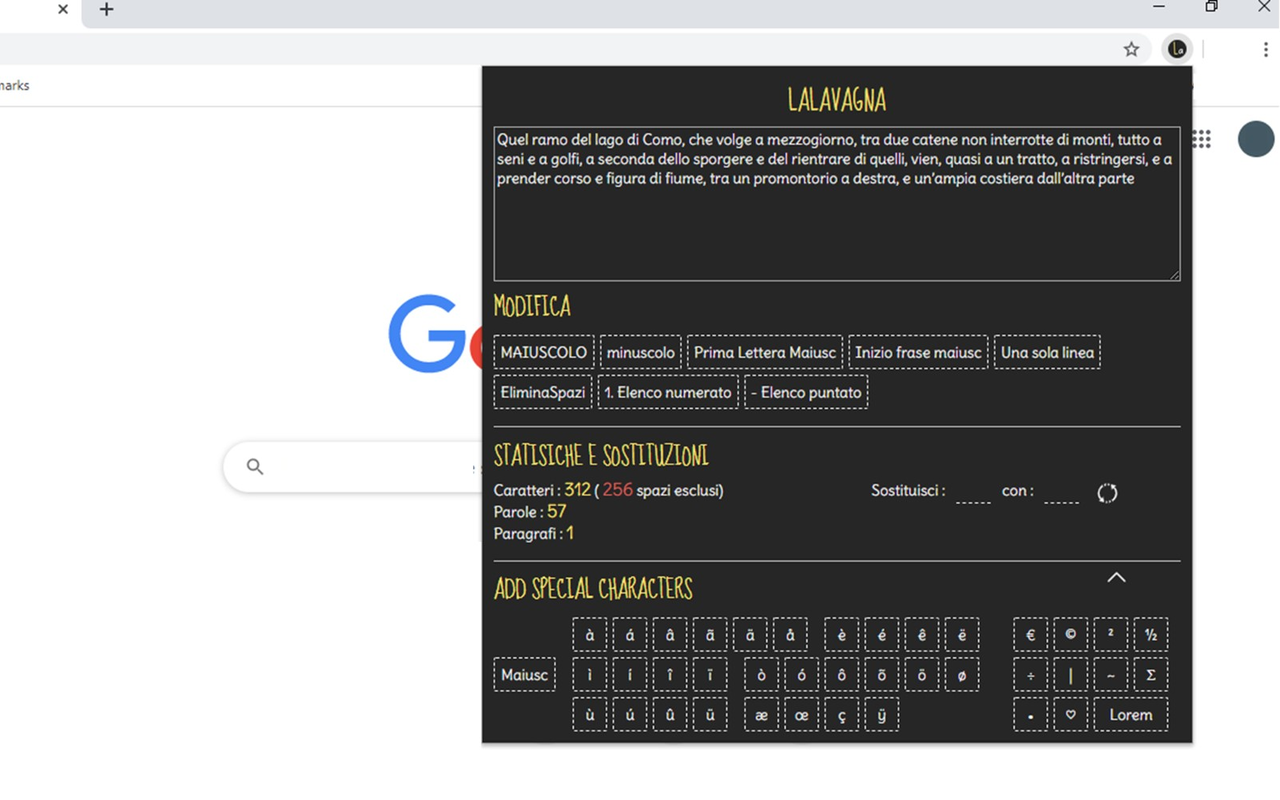Insert the bullet point character
The image size is (1280, 800).
(1030, 714)
